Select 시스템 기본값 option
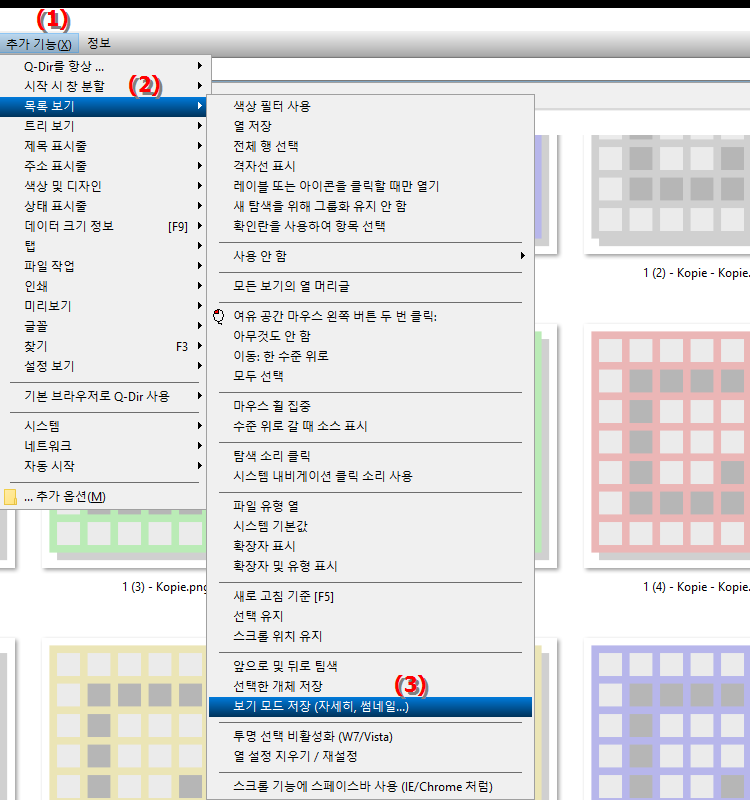The width and height of the screenshot is (750, 800). pyautogui.click(x=370, y=526)
